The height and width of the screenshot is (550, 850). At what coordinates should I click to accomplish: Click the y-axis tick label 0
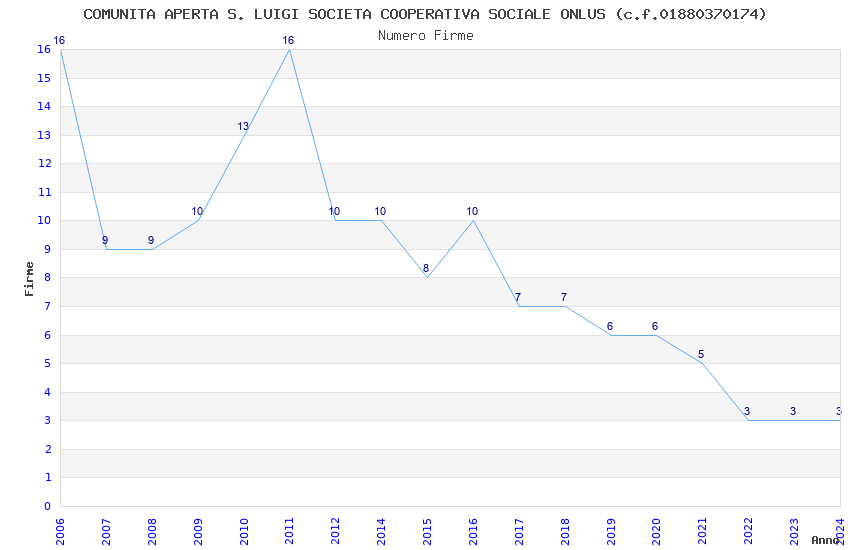[x=48, y=506]
